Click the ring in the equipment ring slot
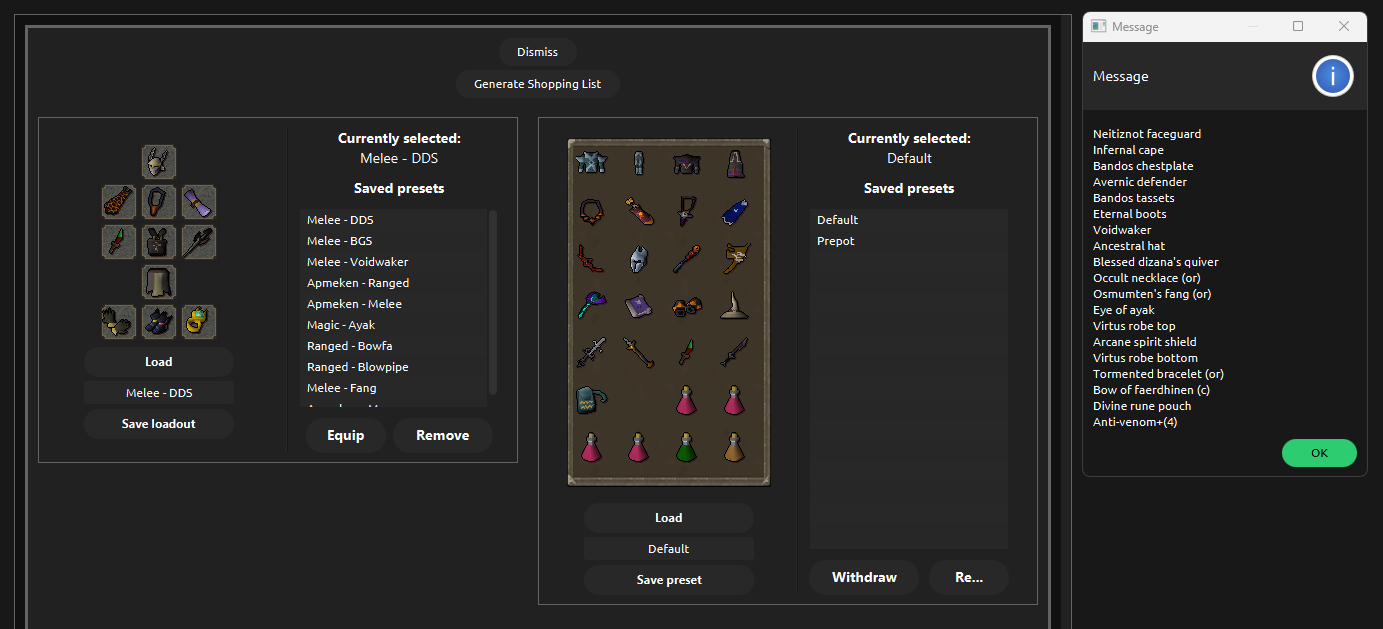Image resolution: width=1383 pixels, height=629 pixels. pyautogui.click(x=199, y=321)
